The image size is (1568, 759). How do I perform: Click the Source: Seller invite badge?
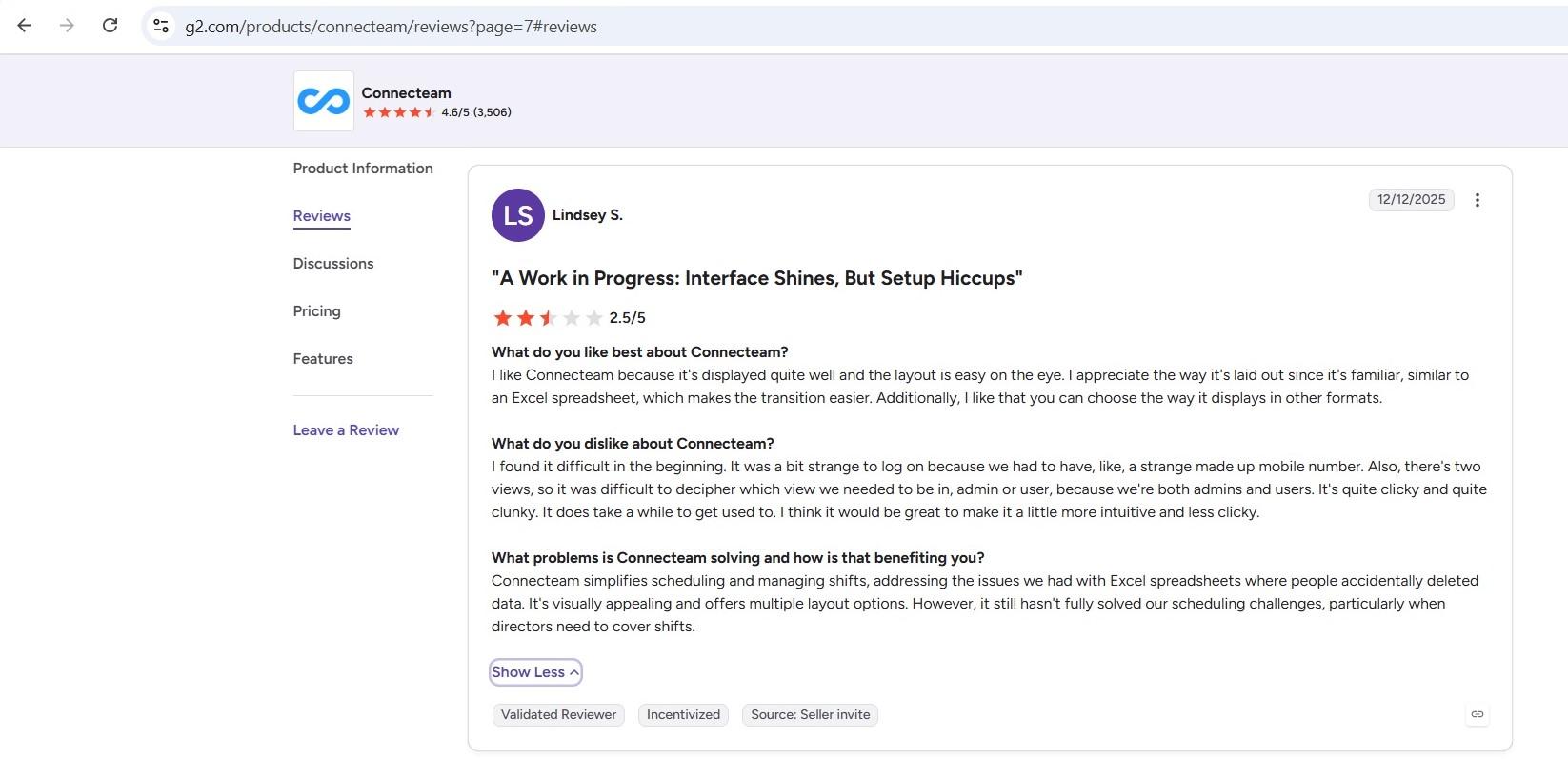coord(811,715)
